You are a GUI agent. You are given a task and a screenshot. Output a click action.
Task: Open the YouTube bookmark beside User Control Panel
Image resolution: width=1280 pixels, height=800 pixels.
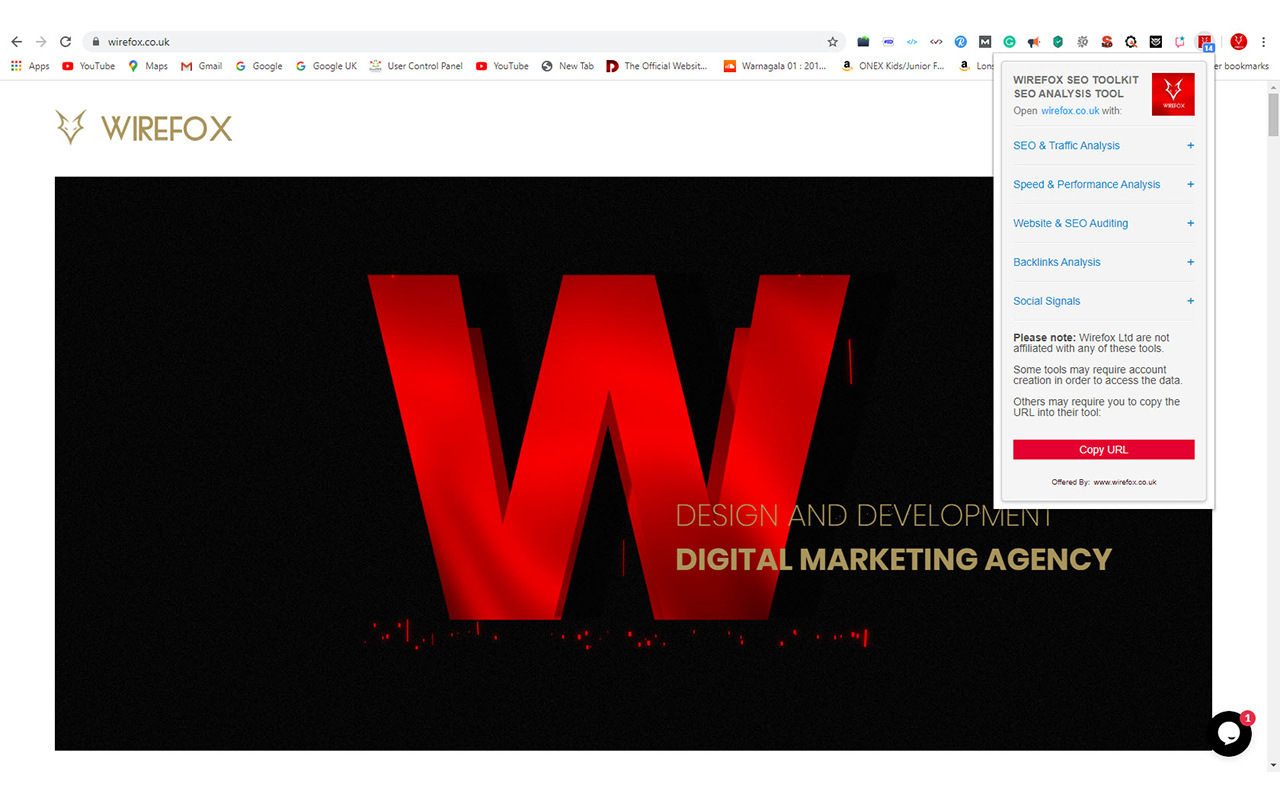502,66
